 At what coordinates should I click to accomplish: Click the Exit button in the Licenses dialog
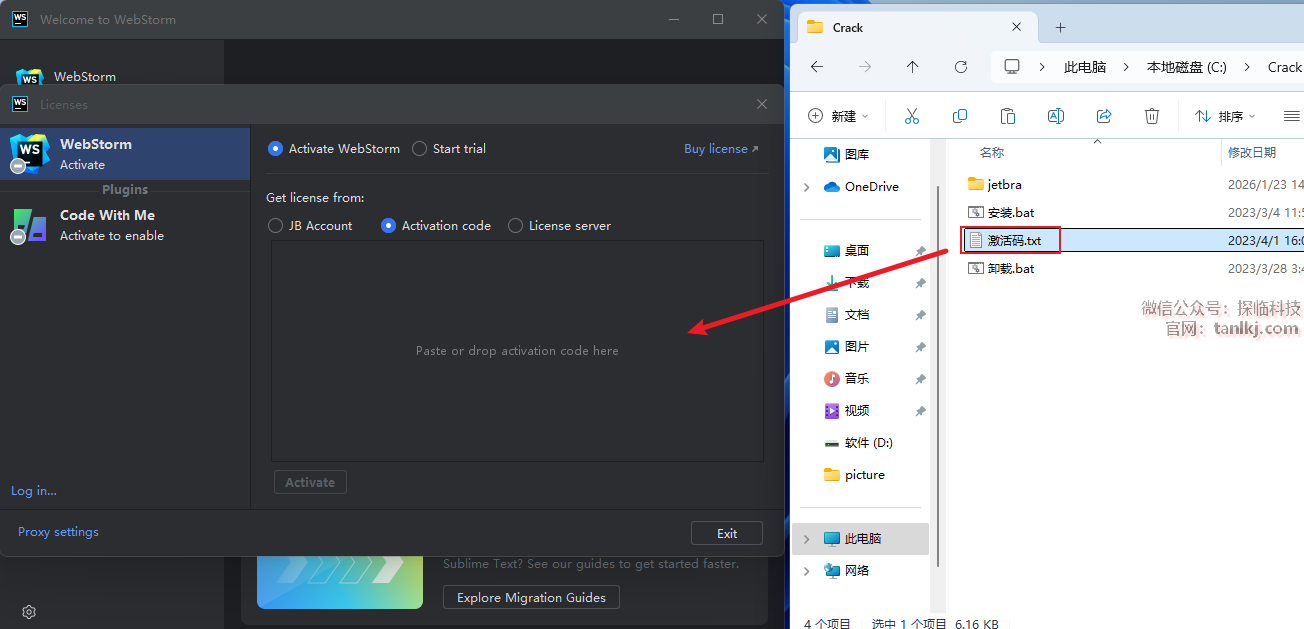(x=726, y=533)
